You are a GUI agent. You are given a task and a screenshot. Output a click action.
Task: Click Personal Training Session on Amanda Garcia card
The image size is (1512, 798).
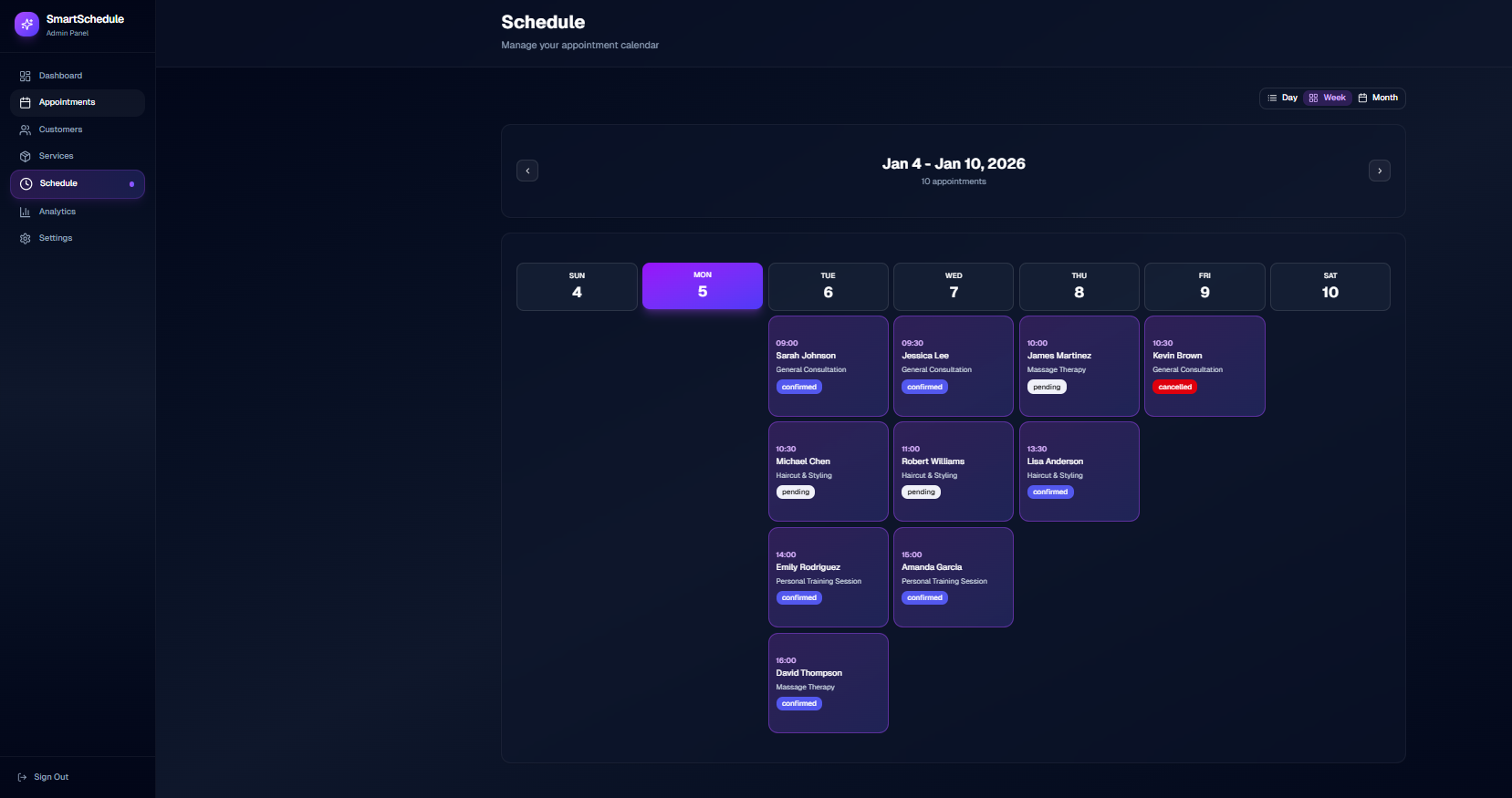click(x=944, y=581)
